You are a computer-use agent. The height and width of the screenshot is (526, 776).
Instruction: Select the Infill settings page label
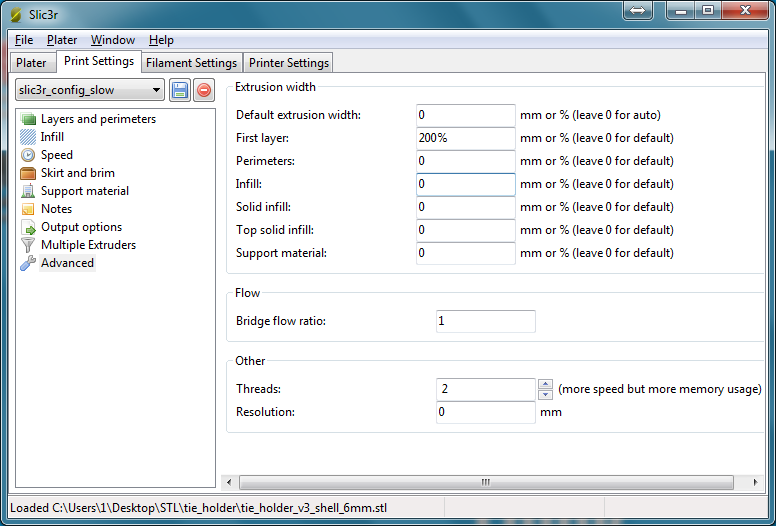[52, 137]
